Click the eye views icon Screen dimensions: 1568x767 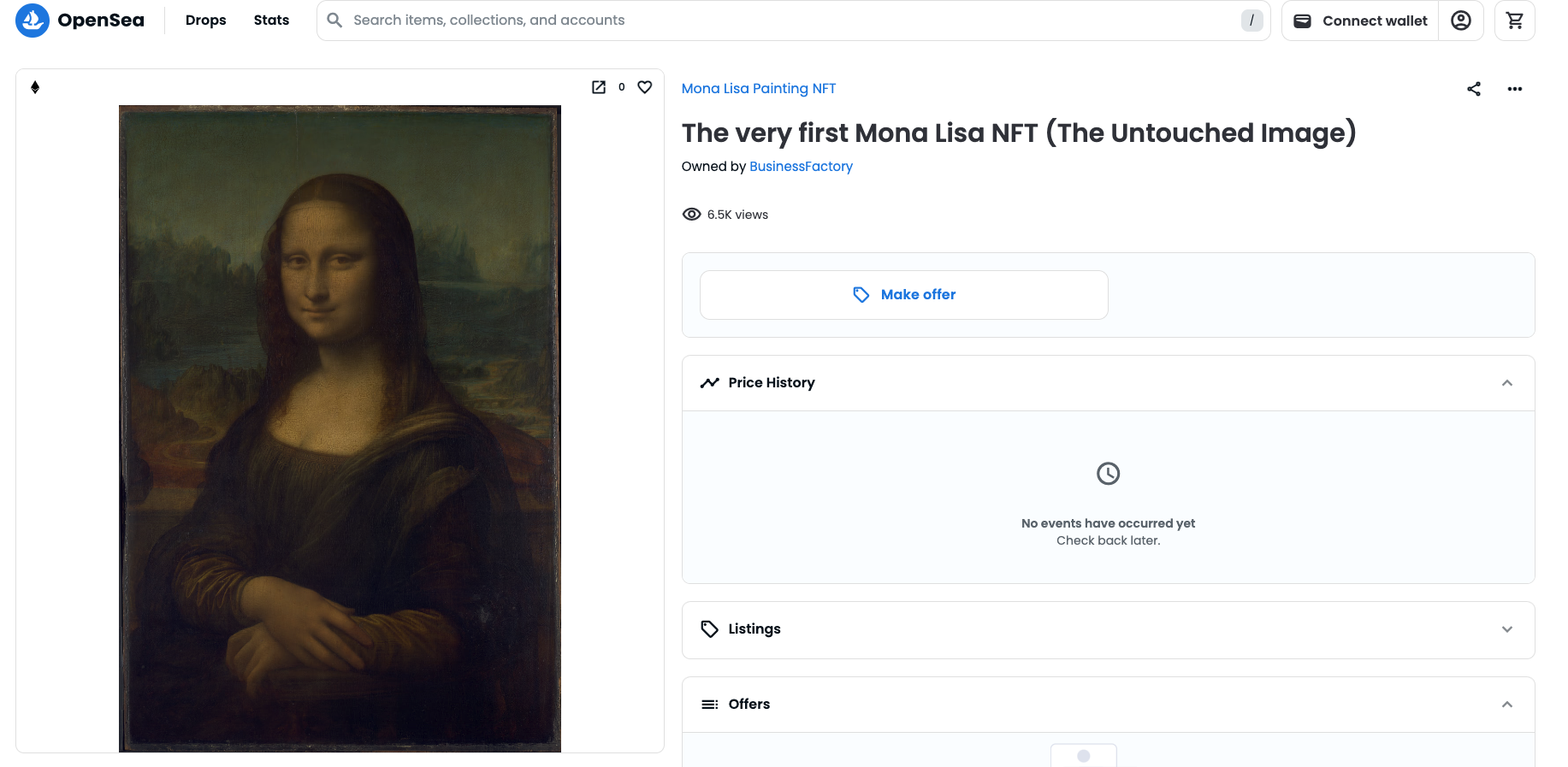pyautogui.click(x=691, y=215)
